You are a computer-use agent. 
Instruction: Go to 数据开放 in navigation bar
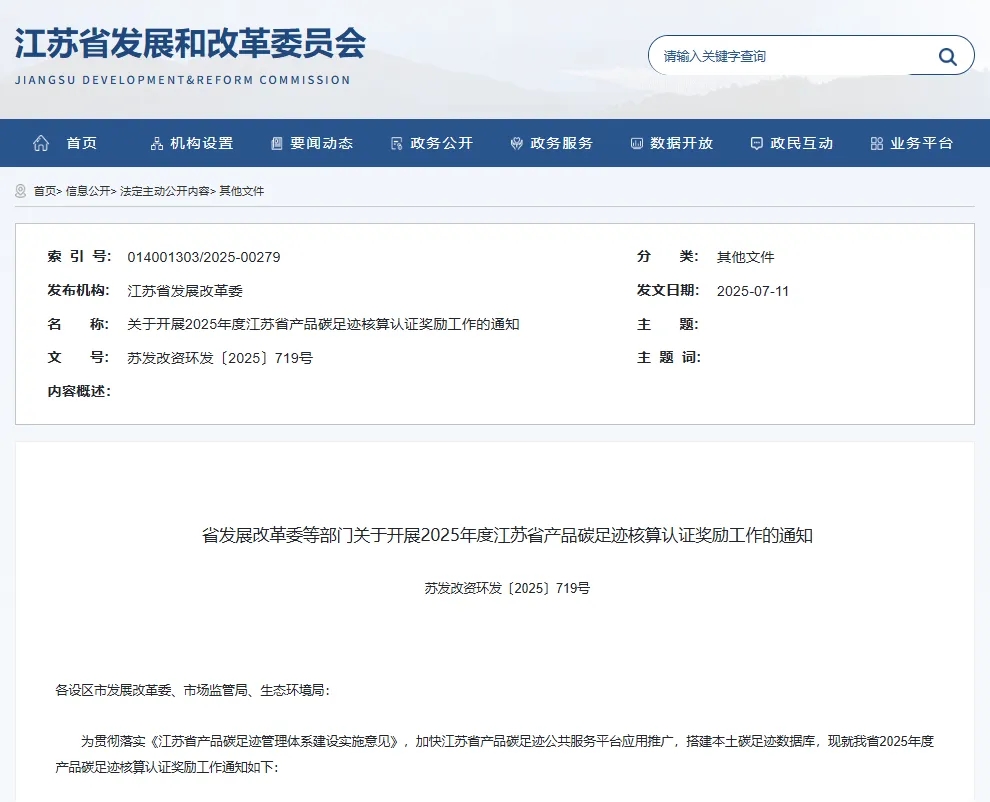click(x=681, y=143)
